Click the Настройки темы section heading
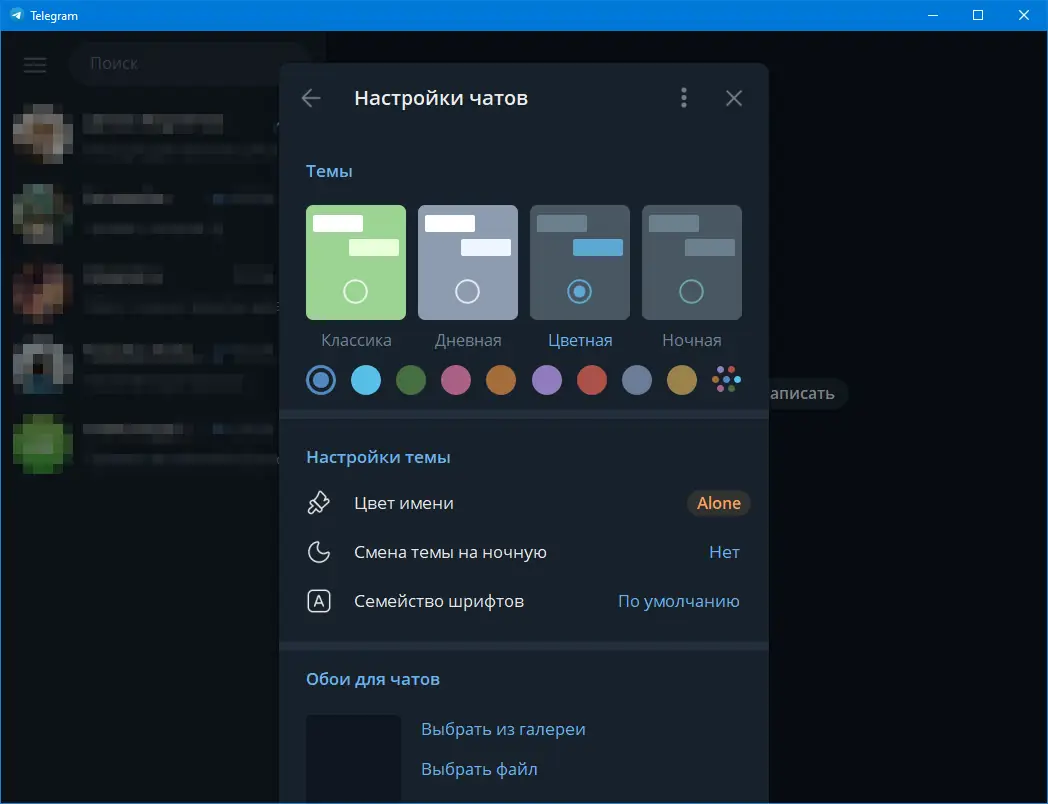 click(378, 457)
